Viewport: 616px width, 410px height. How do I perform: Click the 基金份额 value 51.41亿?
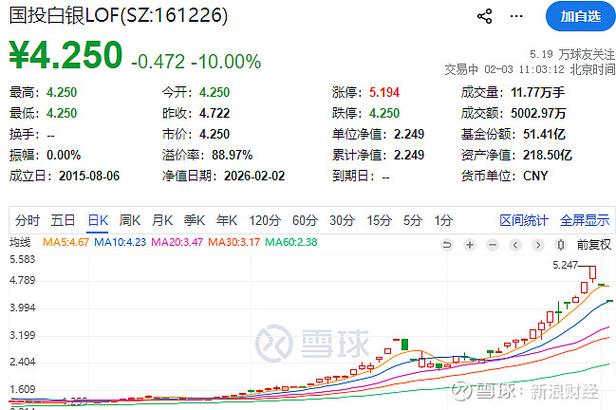[544, 134]
